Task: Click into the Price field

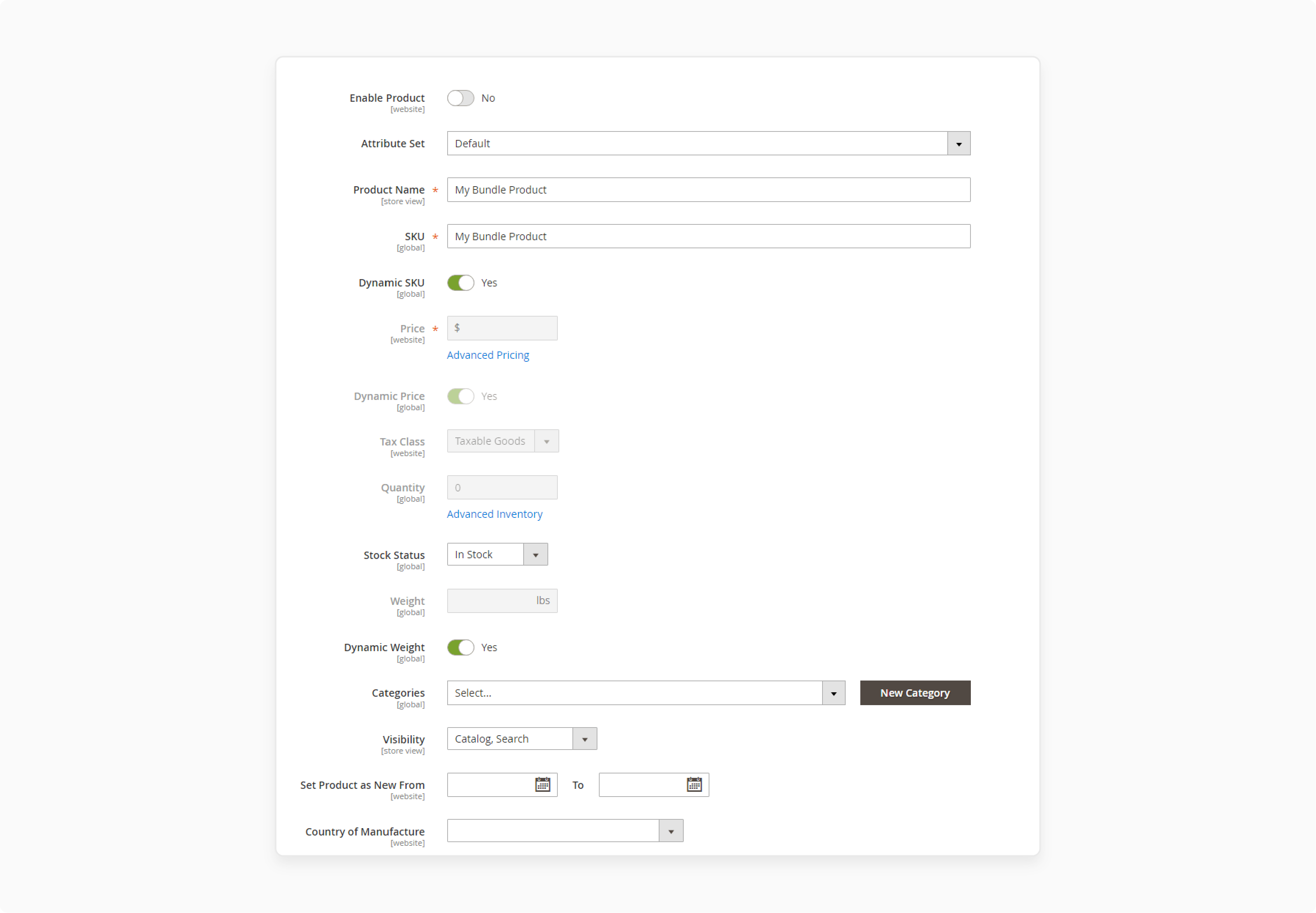Action: tap(502, 328)
